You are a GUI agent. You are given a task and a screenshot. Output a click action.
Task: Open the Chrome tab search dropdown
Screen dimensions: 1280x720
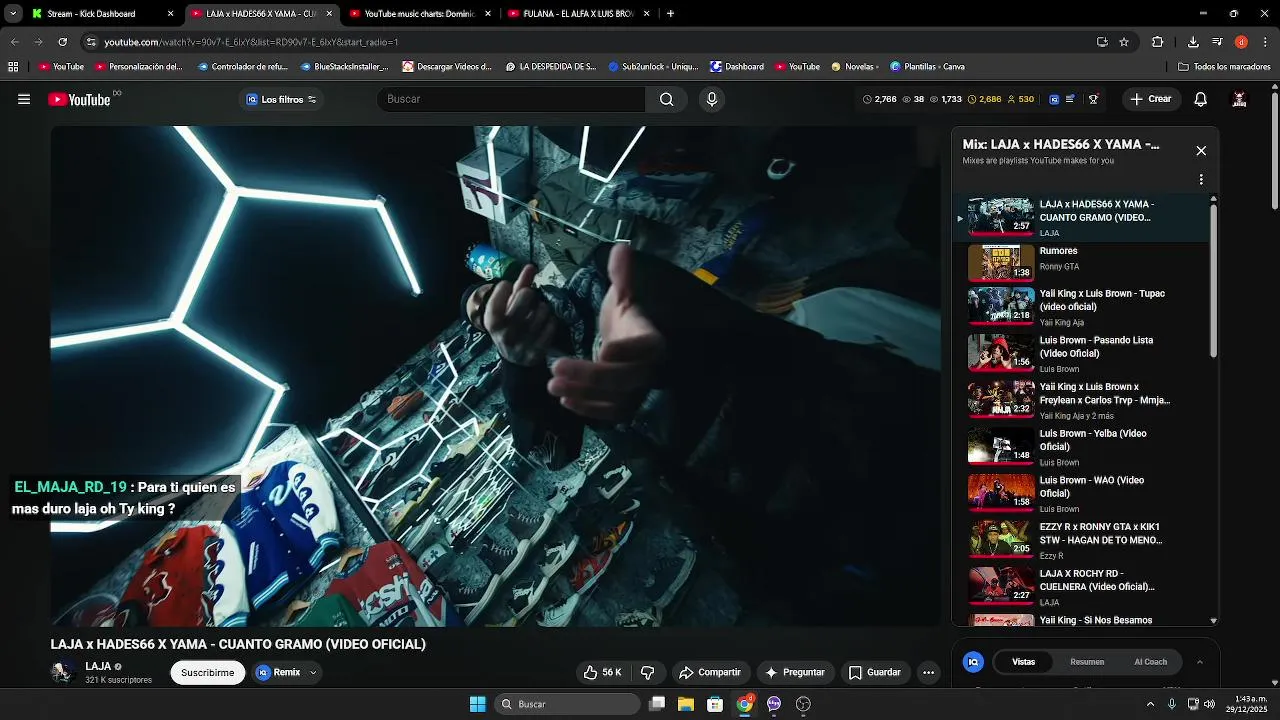[x=13, y=14]
